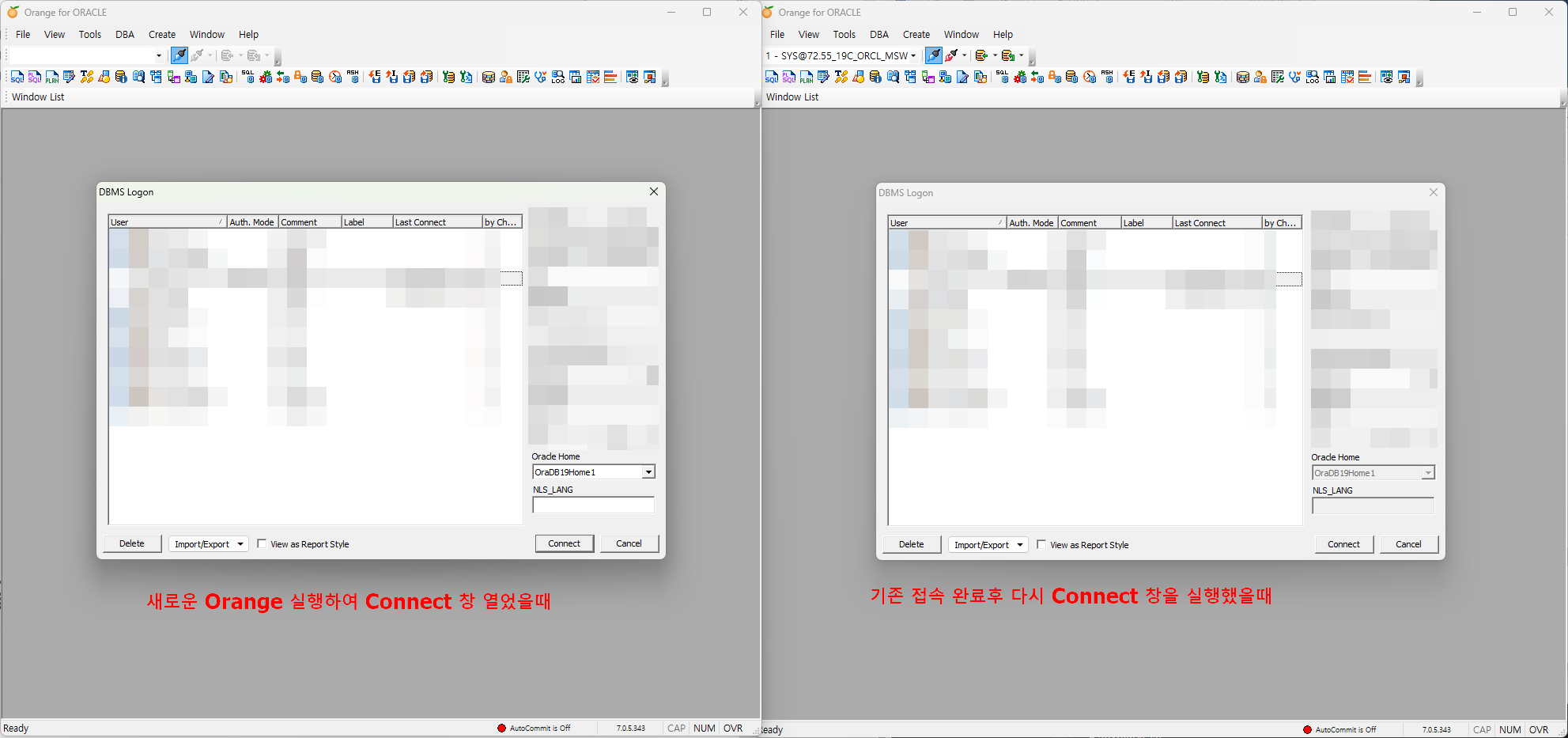Sort by Last Connect column in right dialog
Image resolution: width=1568 pixels, height=738 pixels.
pyautogui.click(x=1217, y=223)
